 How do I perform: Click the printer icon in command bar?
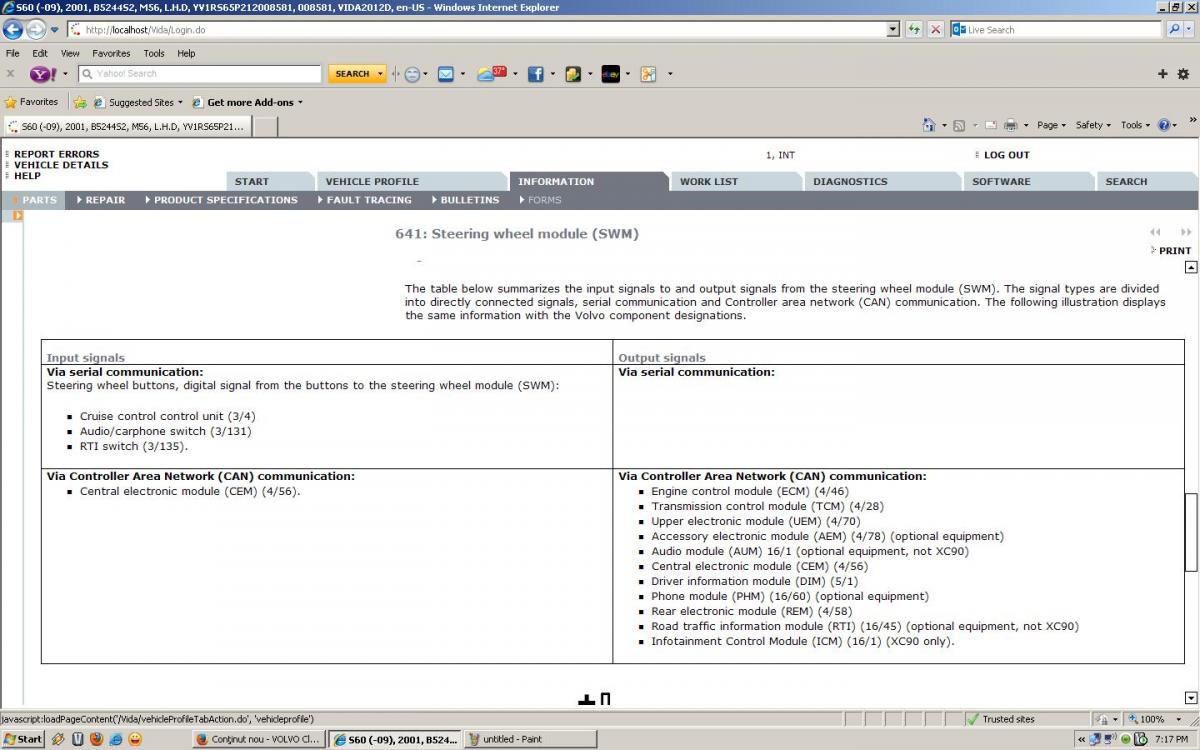point(1010,125)
